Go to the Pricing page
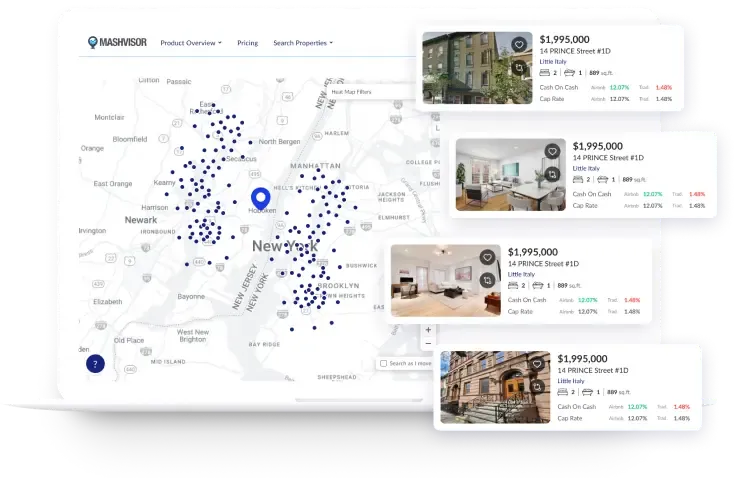The image size is (737, 478). click(x=247, y=43)
